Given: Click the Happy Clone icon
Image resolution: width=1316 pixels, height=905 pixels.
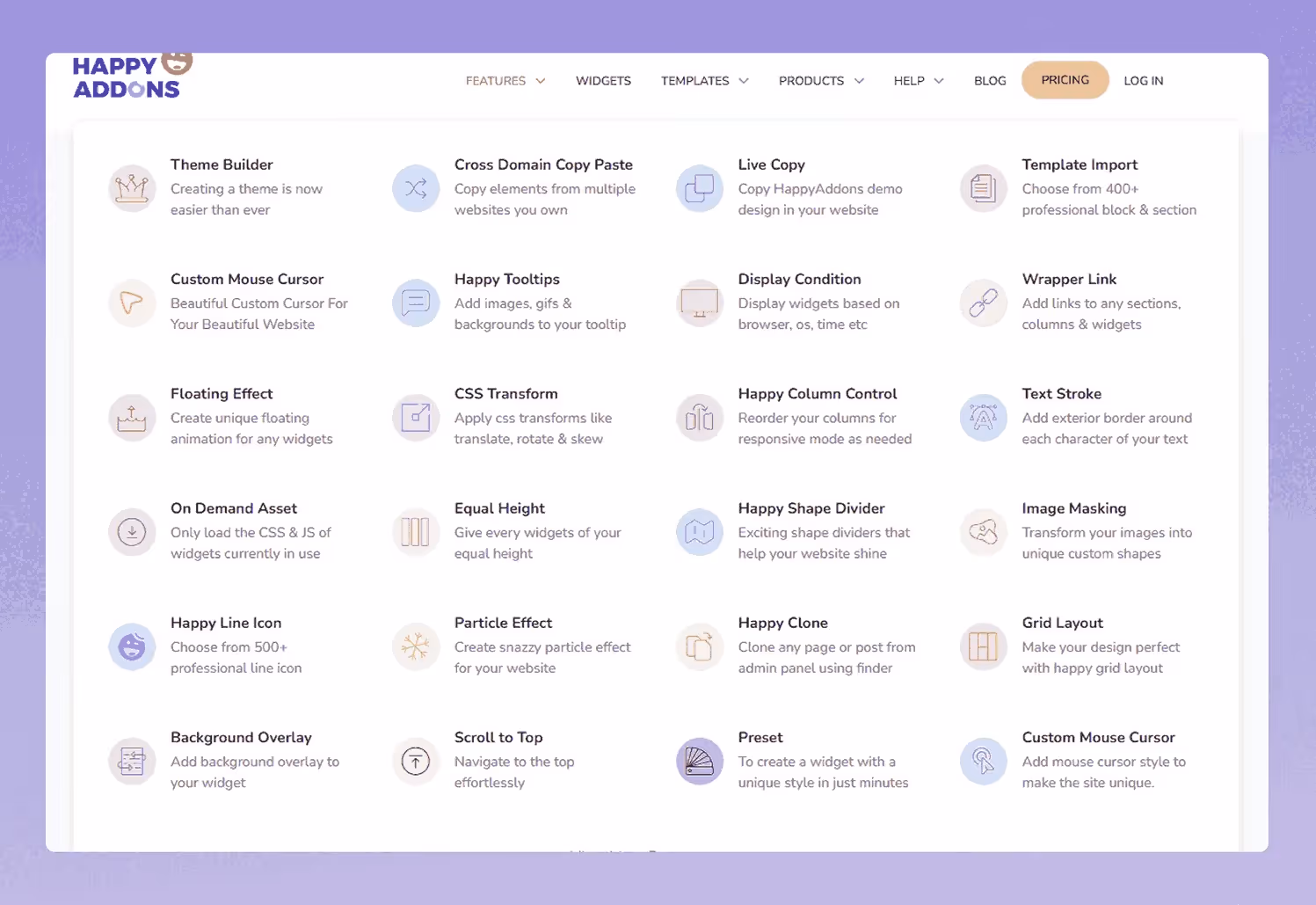Looking at the screenshot, I should (700, 646).
